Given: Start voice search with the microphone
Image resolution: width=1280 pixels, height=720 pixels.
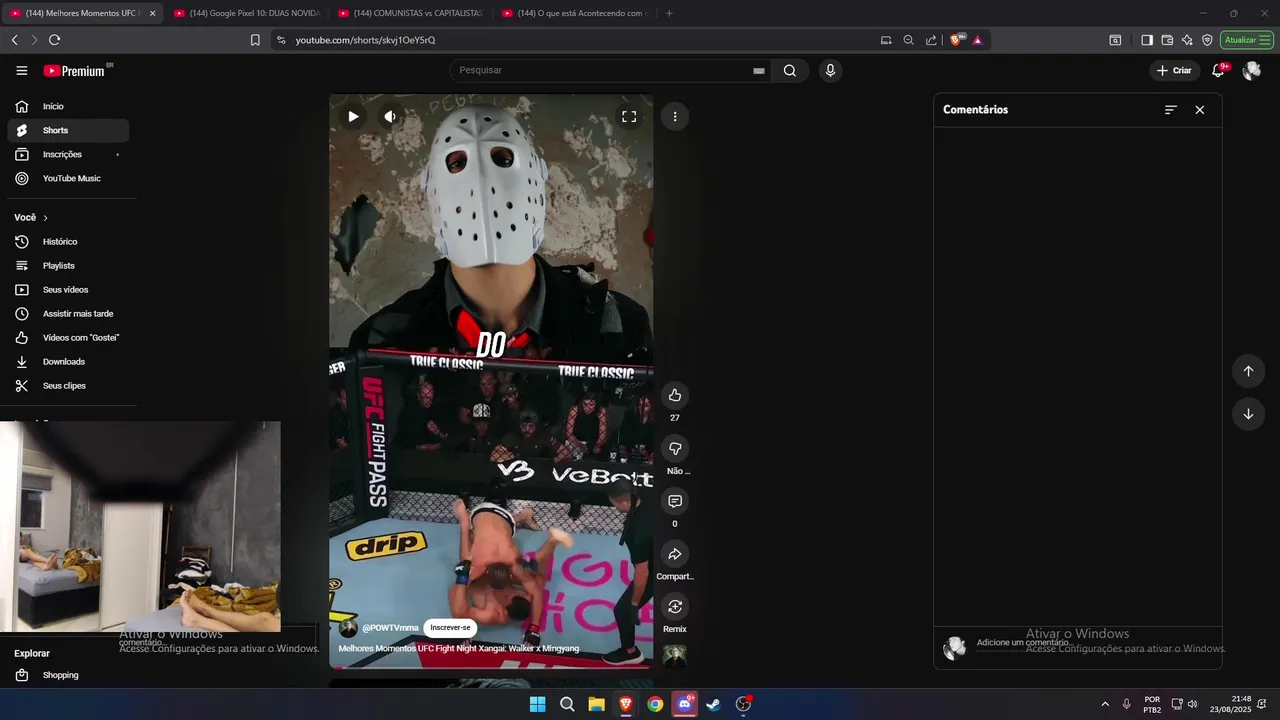Looking at the screenshot, I should [830, 70].
